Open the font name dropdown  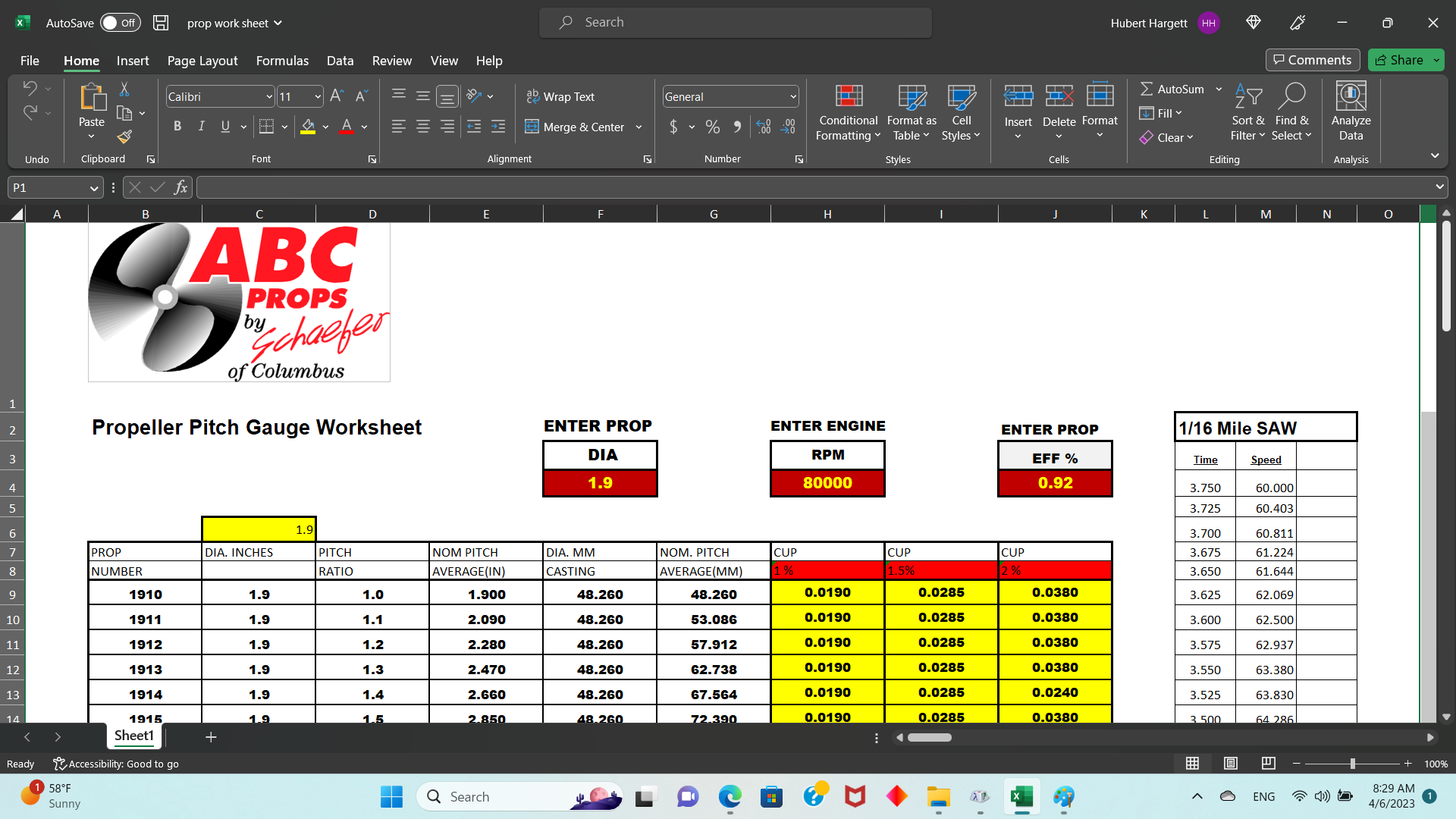(268, 96)
